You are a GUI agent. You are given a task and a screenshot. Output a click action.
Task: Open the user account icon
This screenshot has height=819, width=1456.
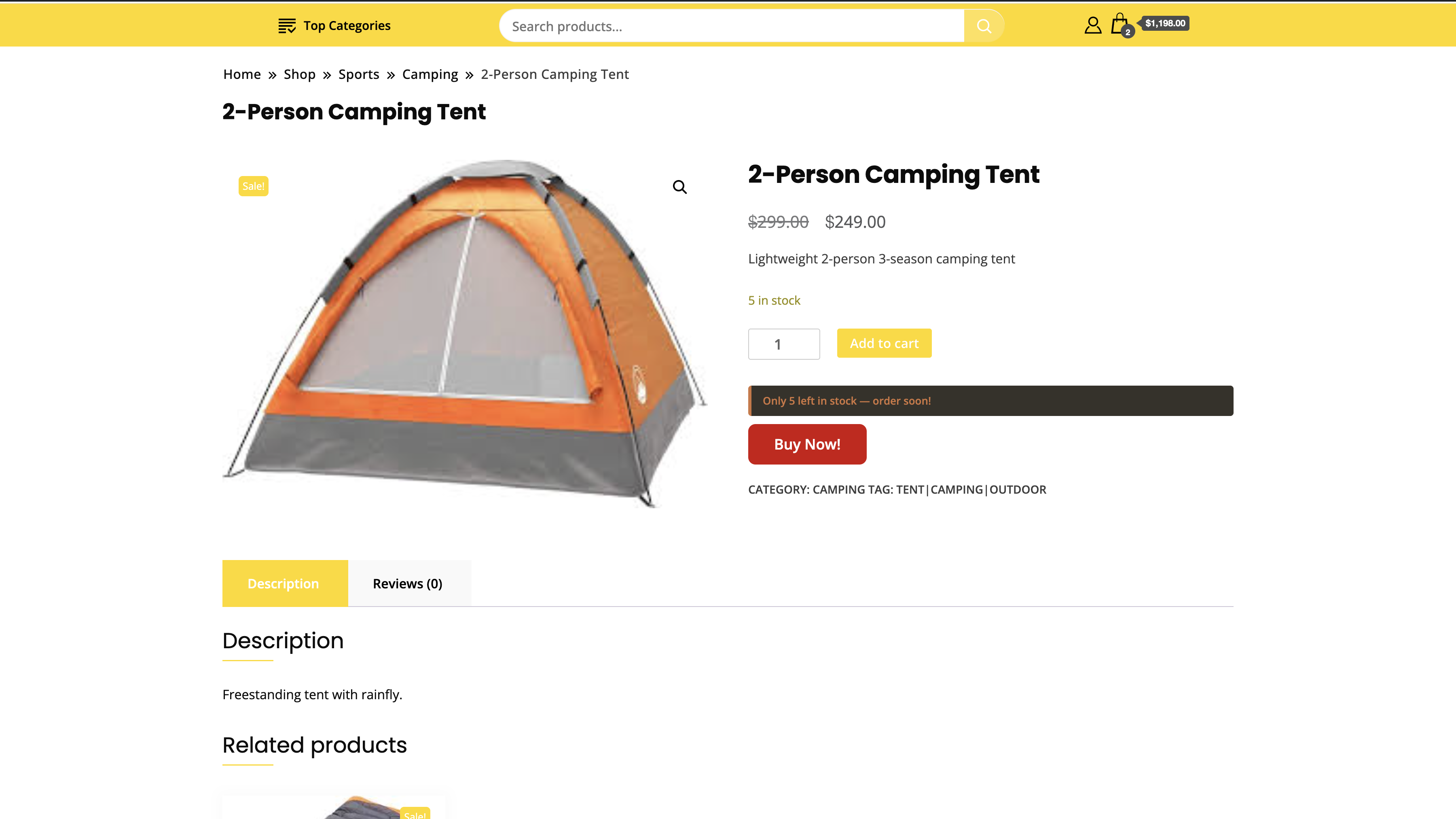pyautogui.click(x=1092, y=25)
